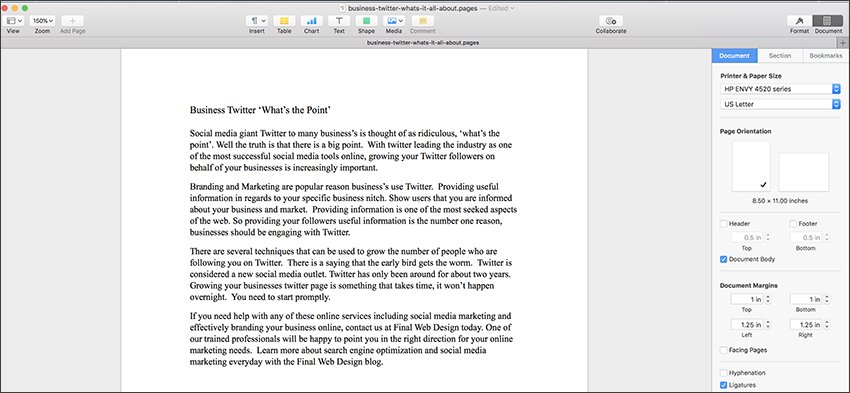Image resolution: width=850 pixels, height=393 pixels.
Task: Click the Left margin 1.25 in field
Action: (746, 325)
